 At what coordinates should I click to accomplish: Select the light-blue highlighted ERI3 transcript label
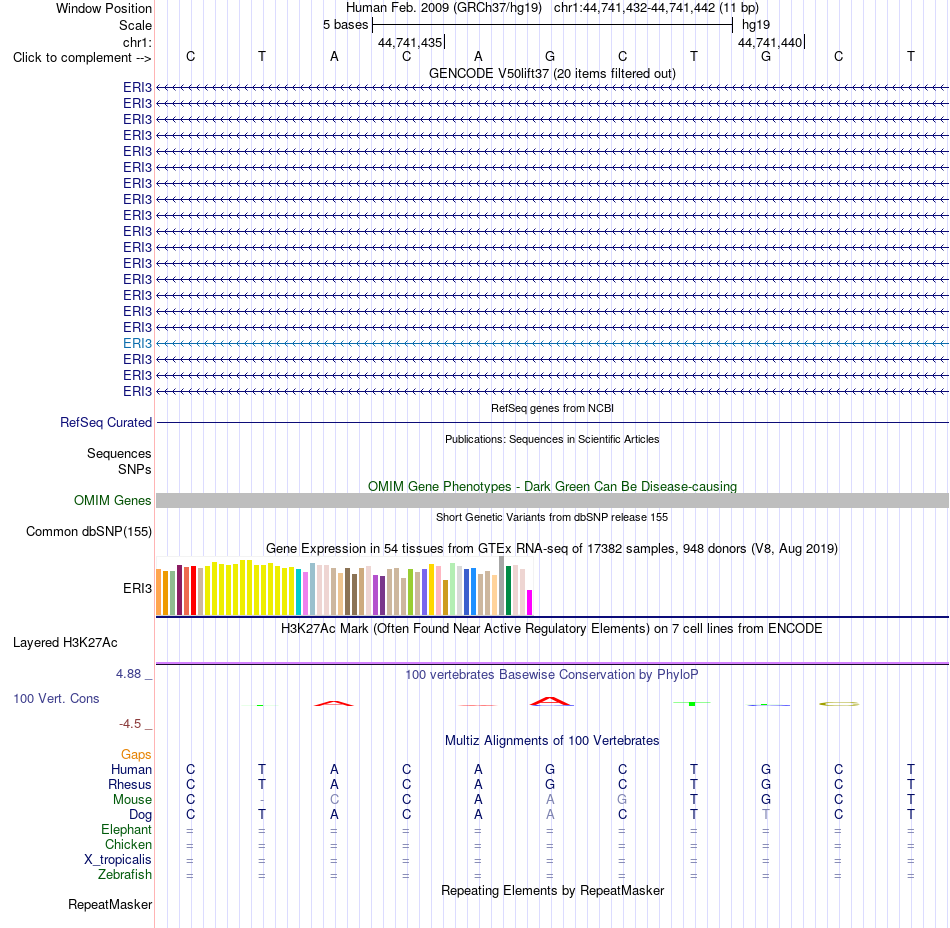click(x=137, y=343)
